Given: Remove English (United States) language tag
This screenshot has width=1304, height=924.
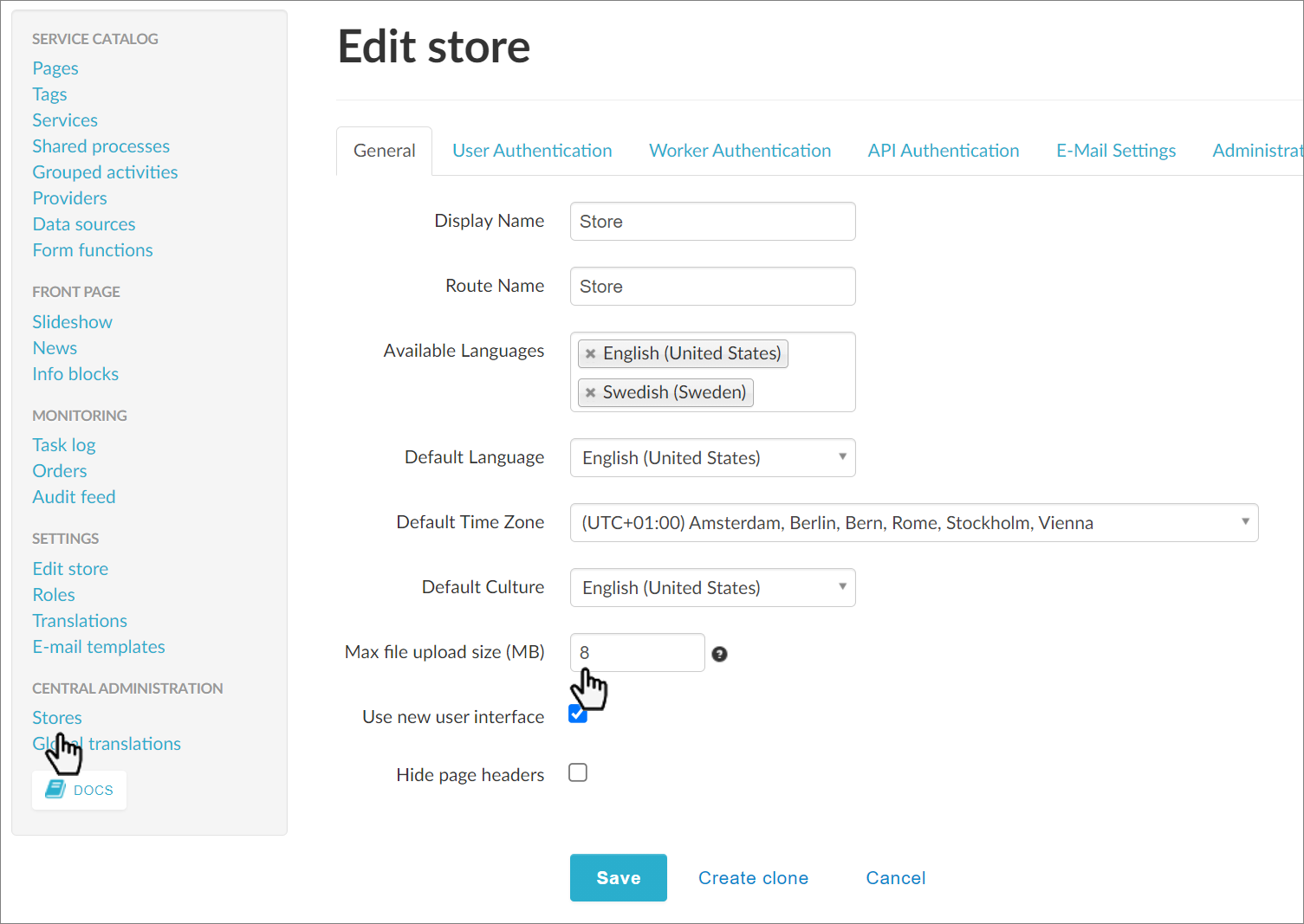Looking at the screenshot, I should pyautogui.click(x=590, y=353).
